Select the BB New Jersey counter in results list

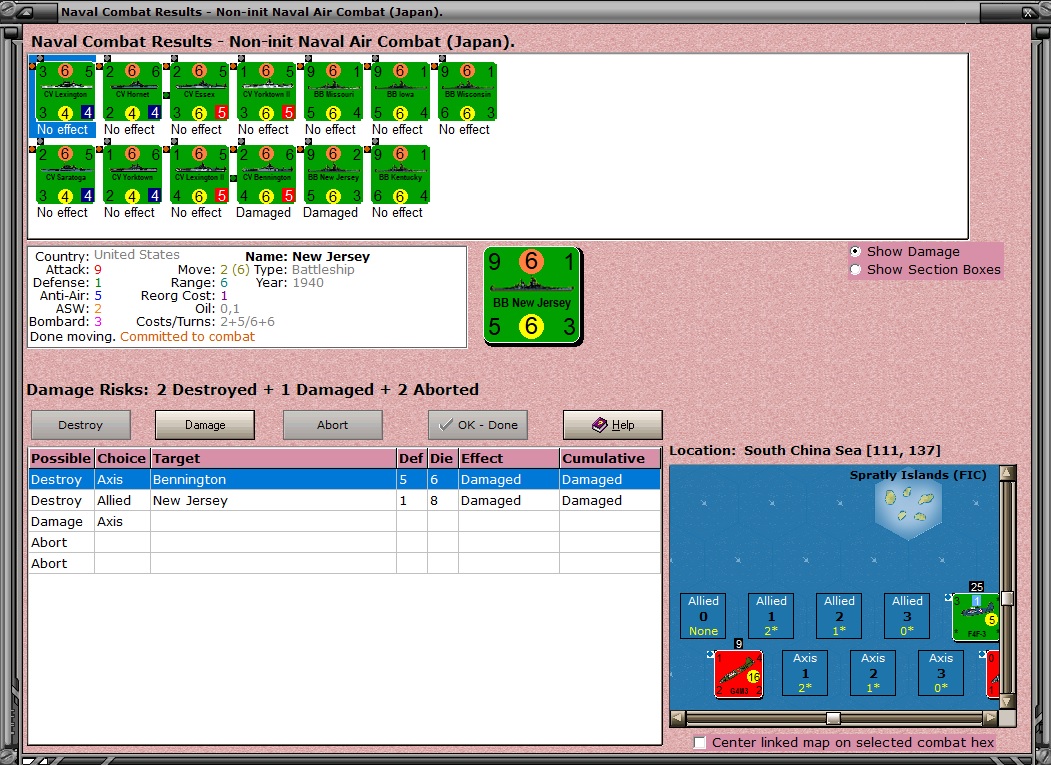tap(333, 174)
